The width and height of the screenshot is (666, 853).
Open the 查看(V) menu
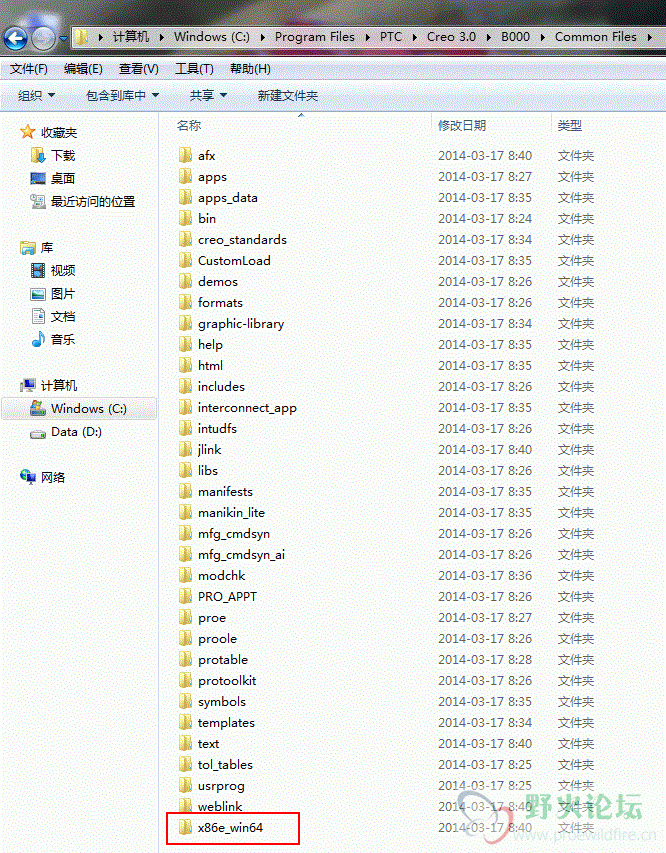(x=139, y=69)
